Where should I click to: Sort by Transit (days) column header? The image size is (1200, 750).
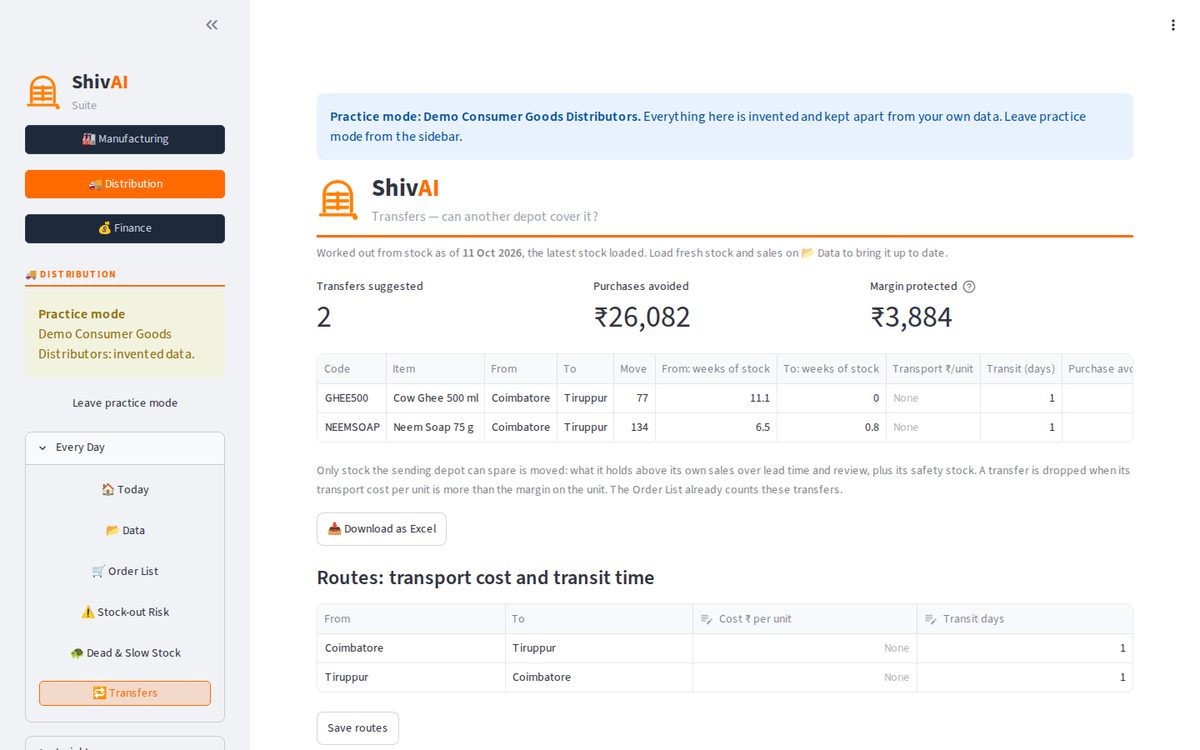[1021, 368]
